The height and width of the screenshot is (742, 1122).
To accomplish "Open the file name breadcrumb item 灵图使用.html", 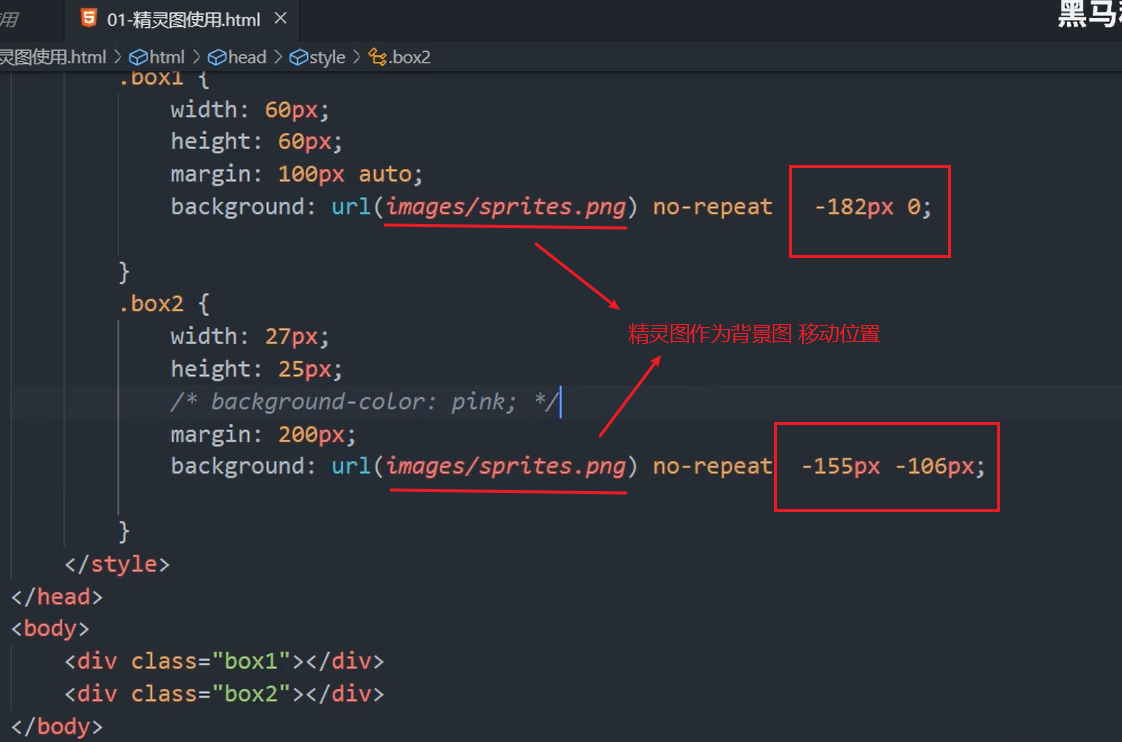I will pyautogui.click(x=53, y=57).
